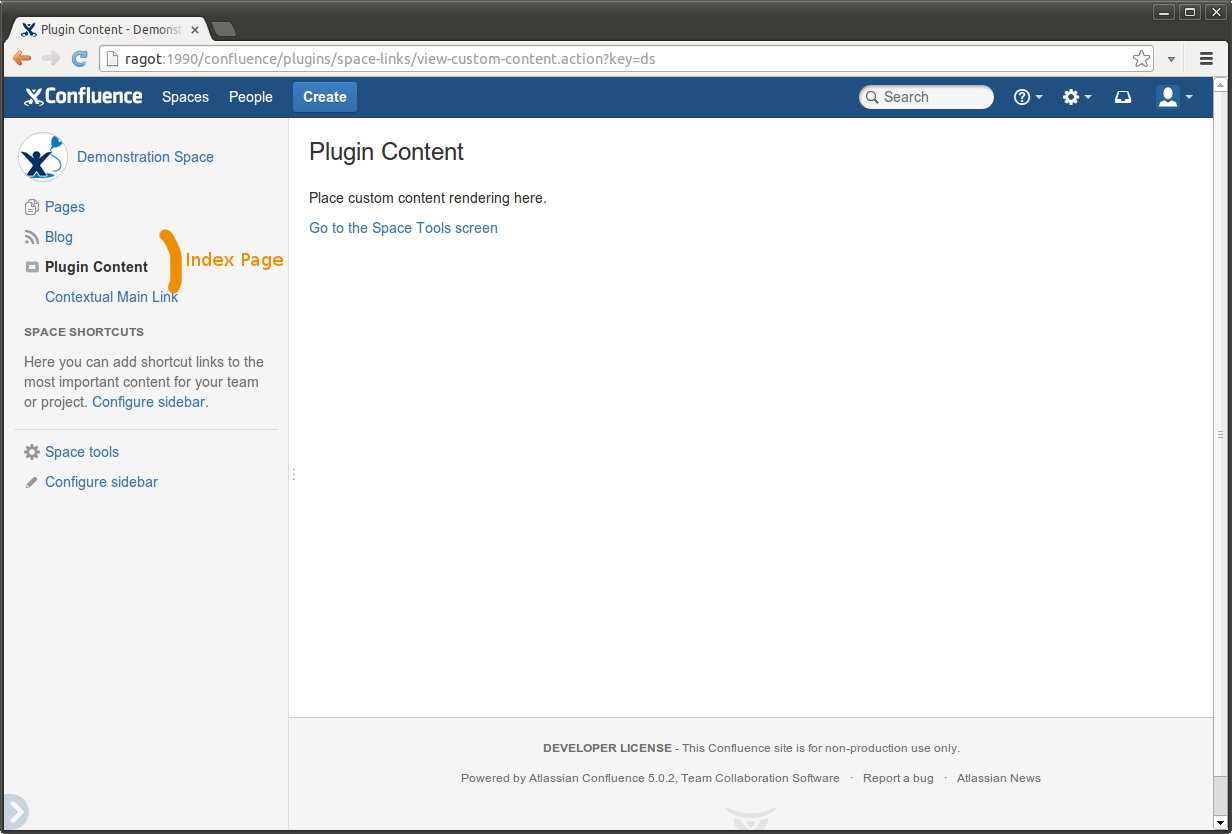Expand the bottom-left sidebar collapse arrow
Viewport: 1232px width, 834px height.
(14, 812)
